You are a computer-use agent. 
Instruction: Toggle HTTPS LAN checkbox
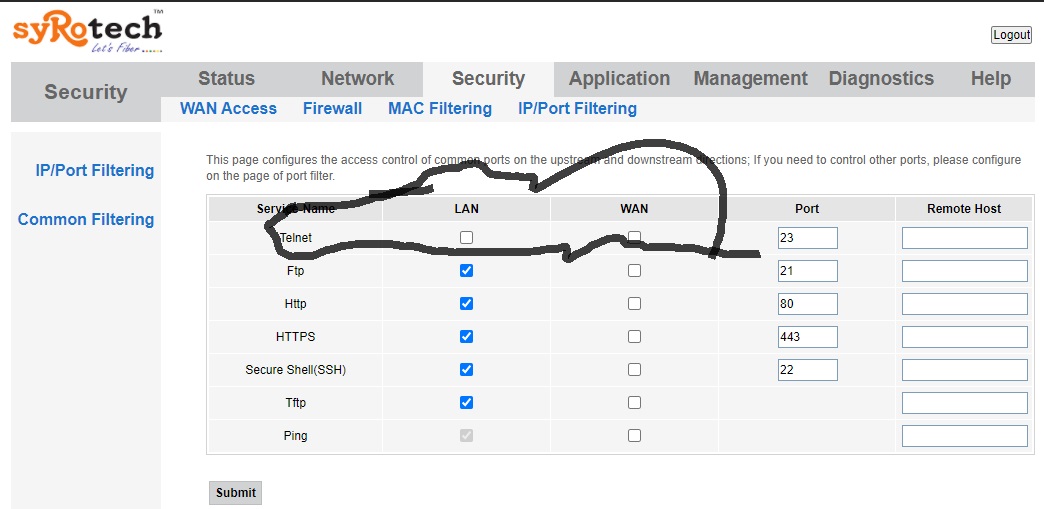pos(467,336)
